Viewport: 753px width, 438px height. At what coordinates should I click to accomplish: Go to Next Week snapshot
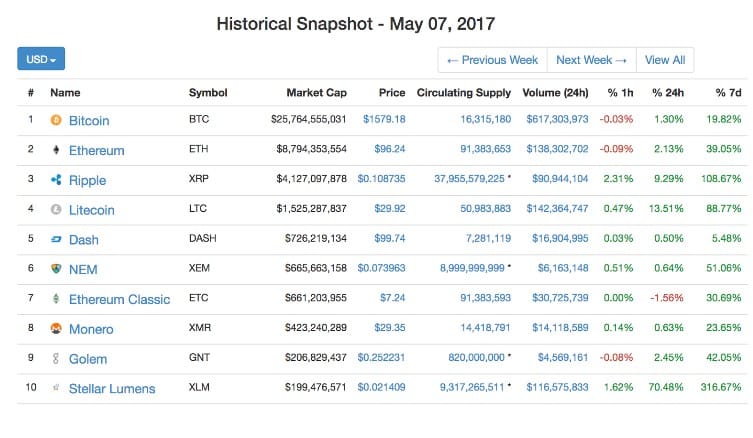tap(592, 60)
